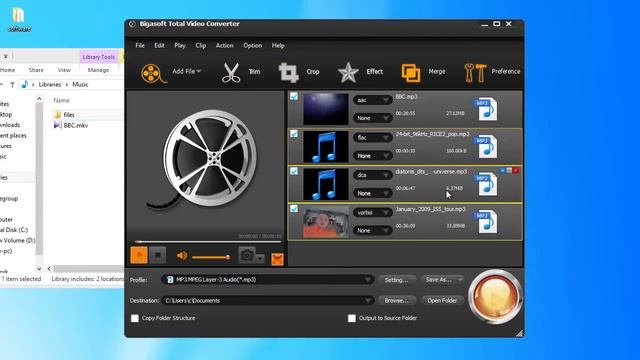Toggle full screen preview orange icon
This screenshot has width=640, height=360.
[x=277, y=259]
